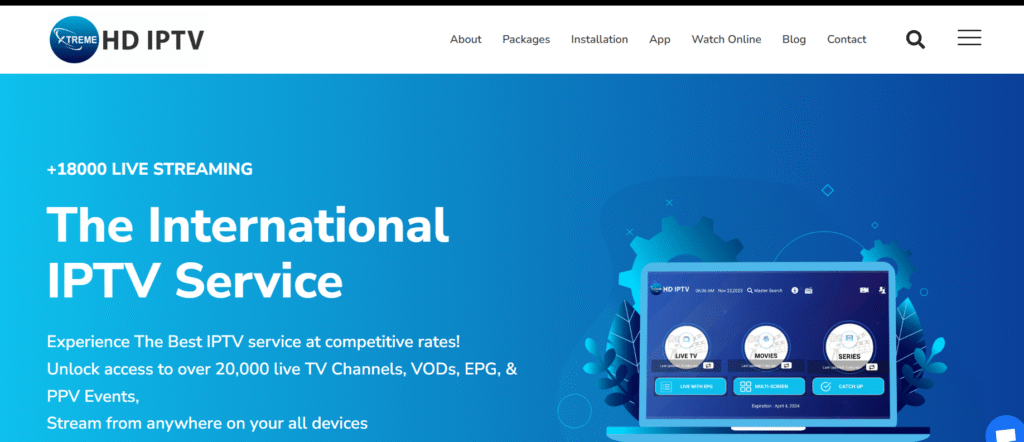Viewport: 1024px width, 442px height.
Task: Click the SERIES circle in laptop illustration
Action: click(849, 345)
